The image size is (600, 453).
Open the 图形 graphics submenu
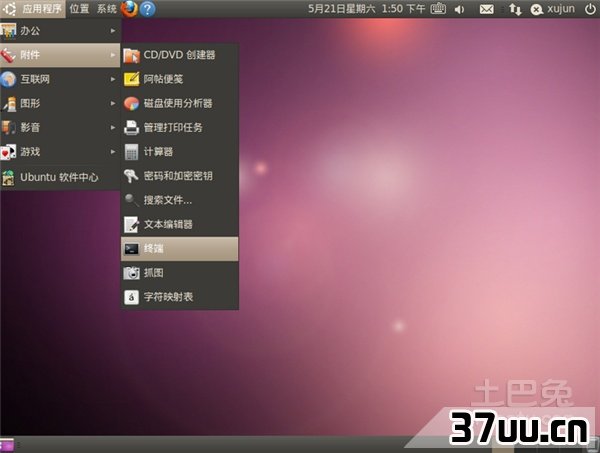click(60, 103)
